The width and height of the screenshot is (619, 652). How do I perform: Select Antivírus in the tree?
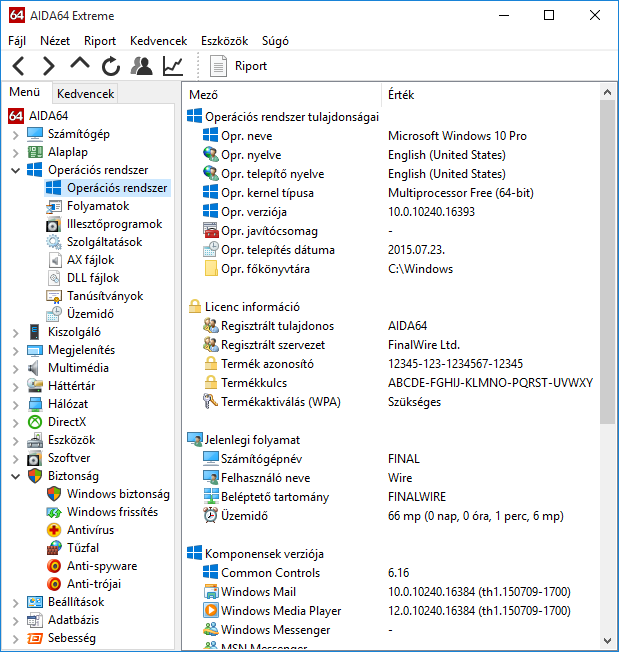click(x=92, y=530)
